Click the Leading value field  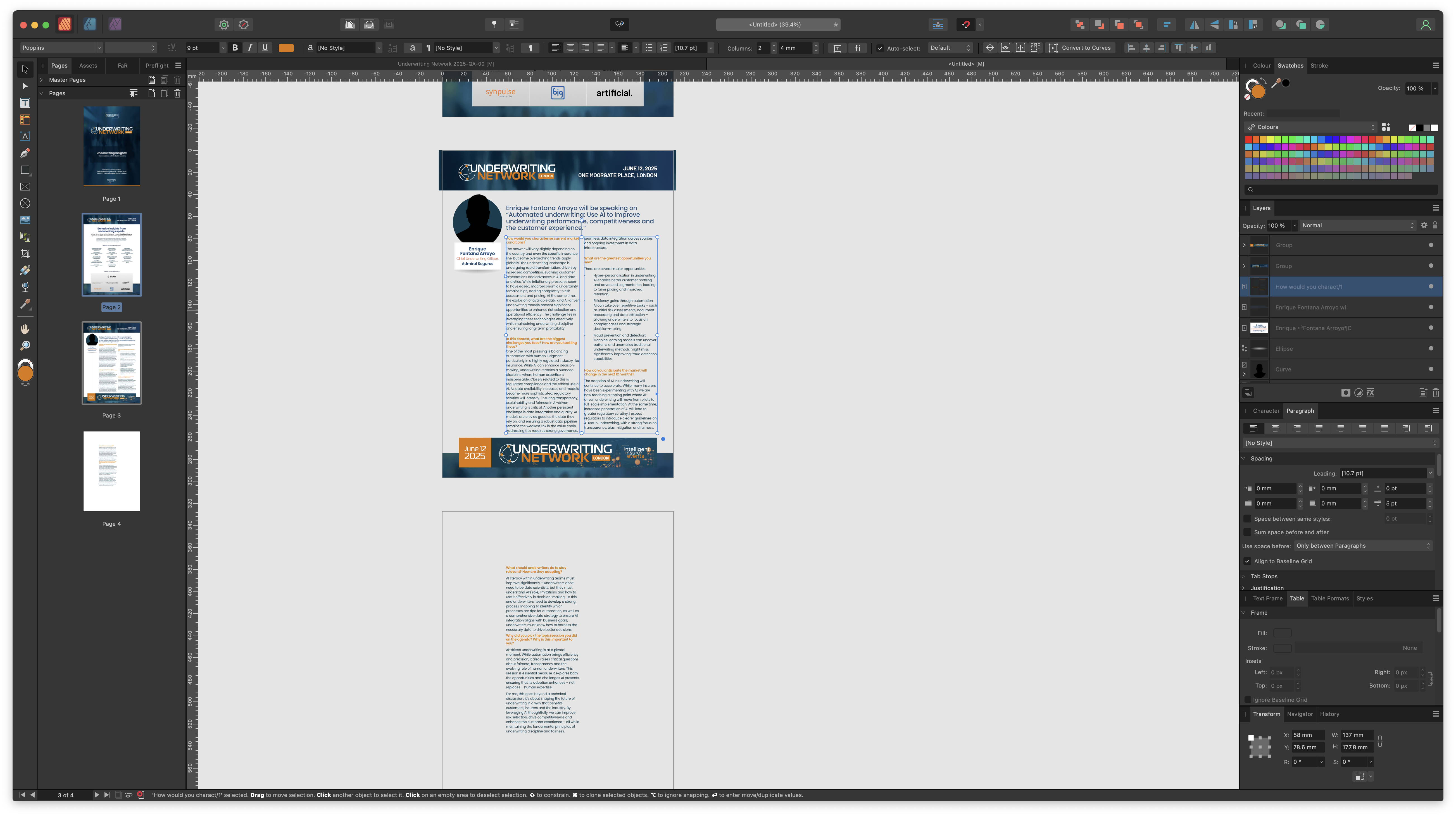pyautogui.click(x=1383, y=474)
